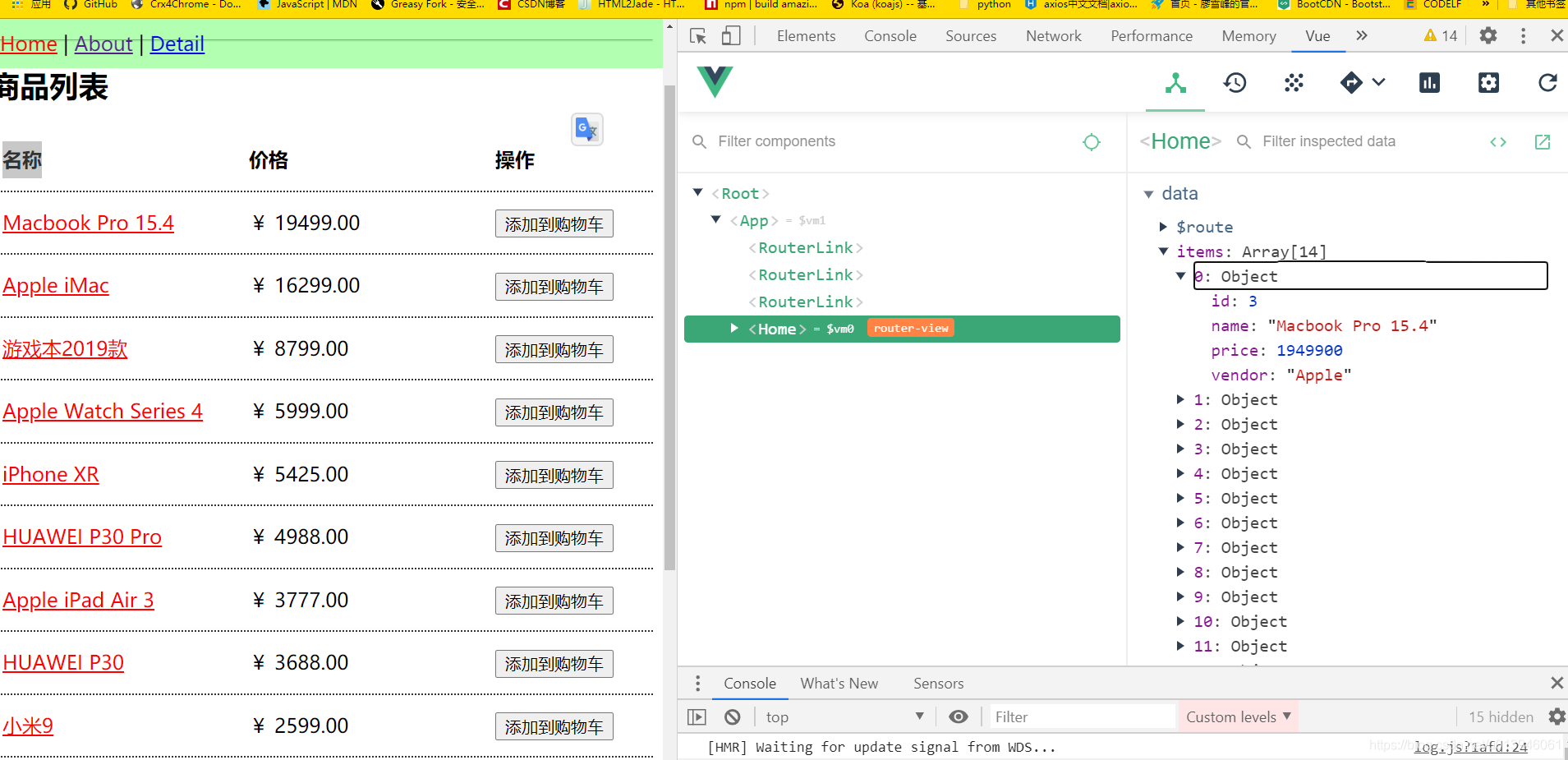Show more DevTools tabs
Image resolution: width=1568 pixels, height=760 pixels.
(1362, 35)
